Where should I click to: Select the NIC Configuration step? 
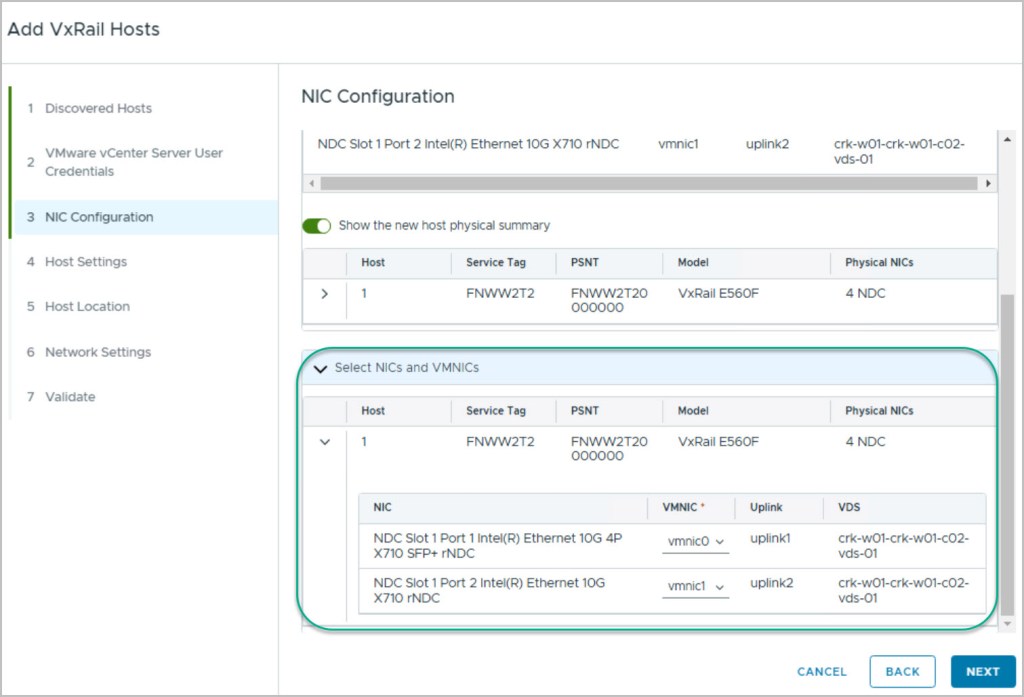(x=98, y=217)
